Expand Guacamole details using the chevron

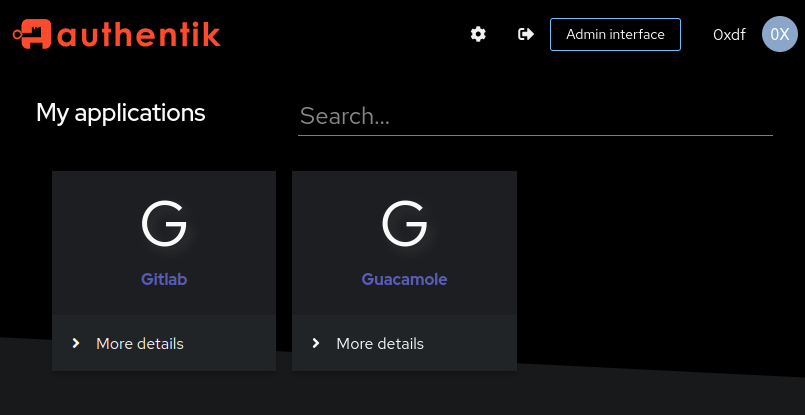tap(316, 343)
